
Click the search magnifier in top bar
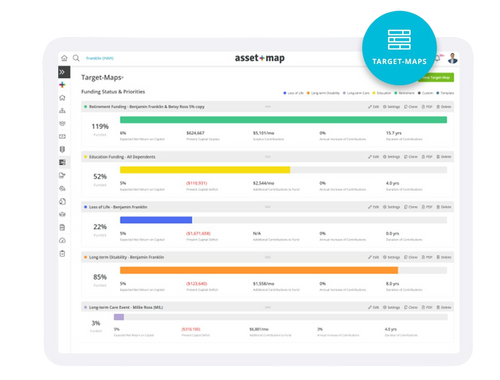[76, 58]
